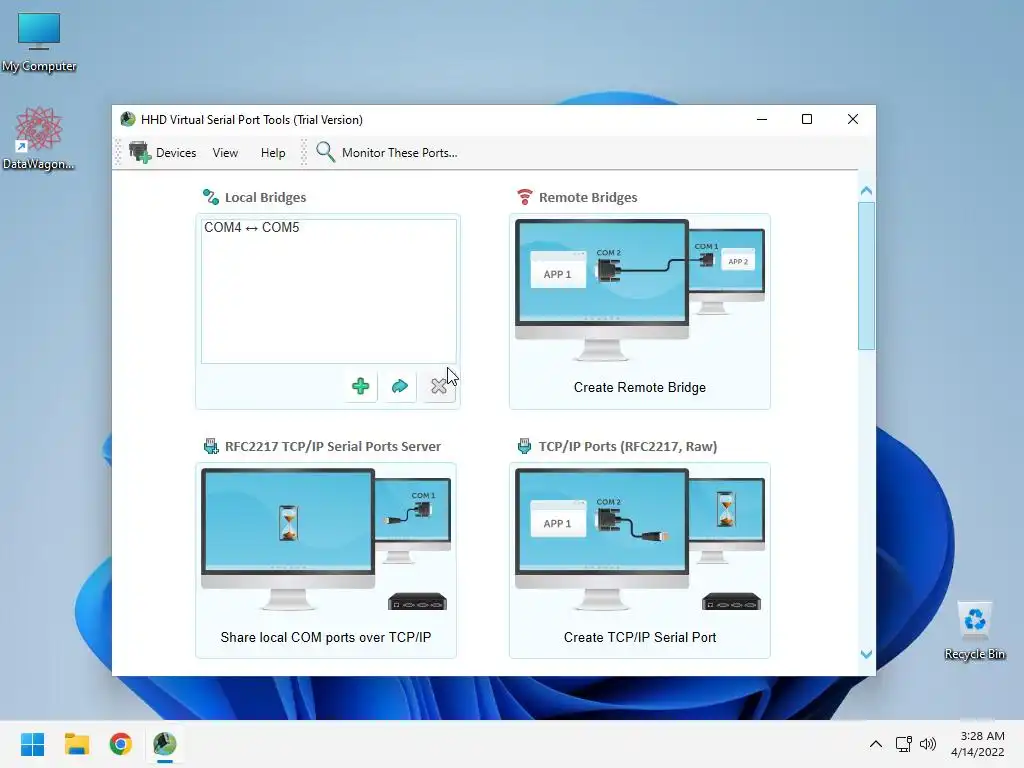The height and width of the screenshot is (768, 1024).
Task: Maximize the Virtual Serial Port Tools window
Action: click(807, 119)
